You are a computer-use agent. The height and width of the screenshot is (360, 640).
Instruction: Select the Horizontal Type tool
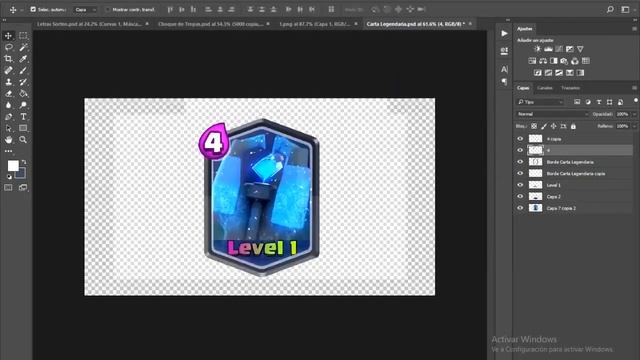click(x=23, y=117)
